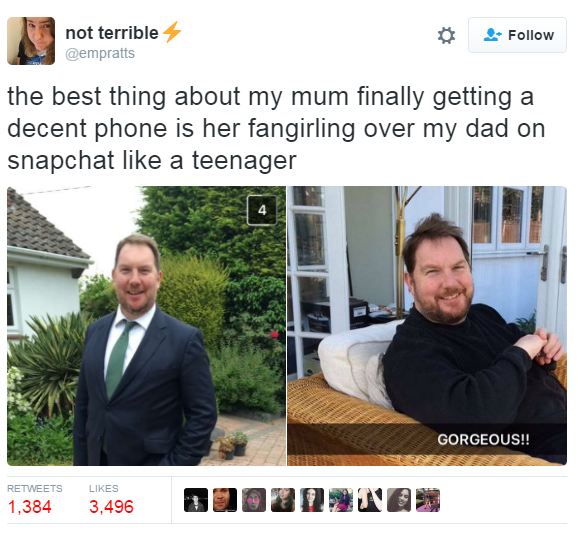Open the eighth liker avatar thumbnail
The image size is (578, 539).
tap(399, 500)
